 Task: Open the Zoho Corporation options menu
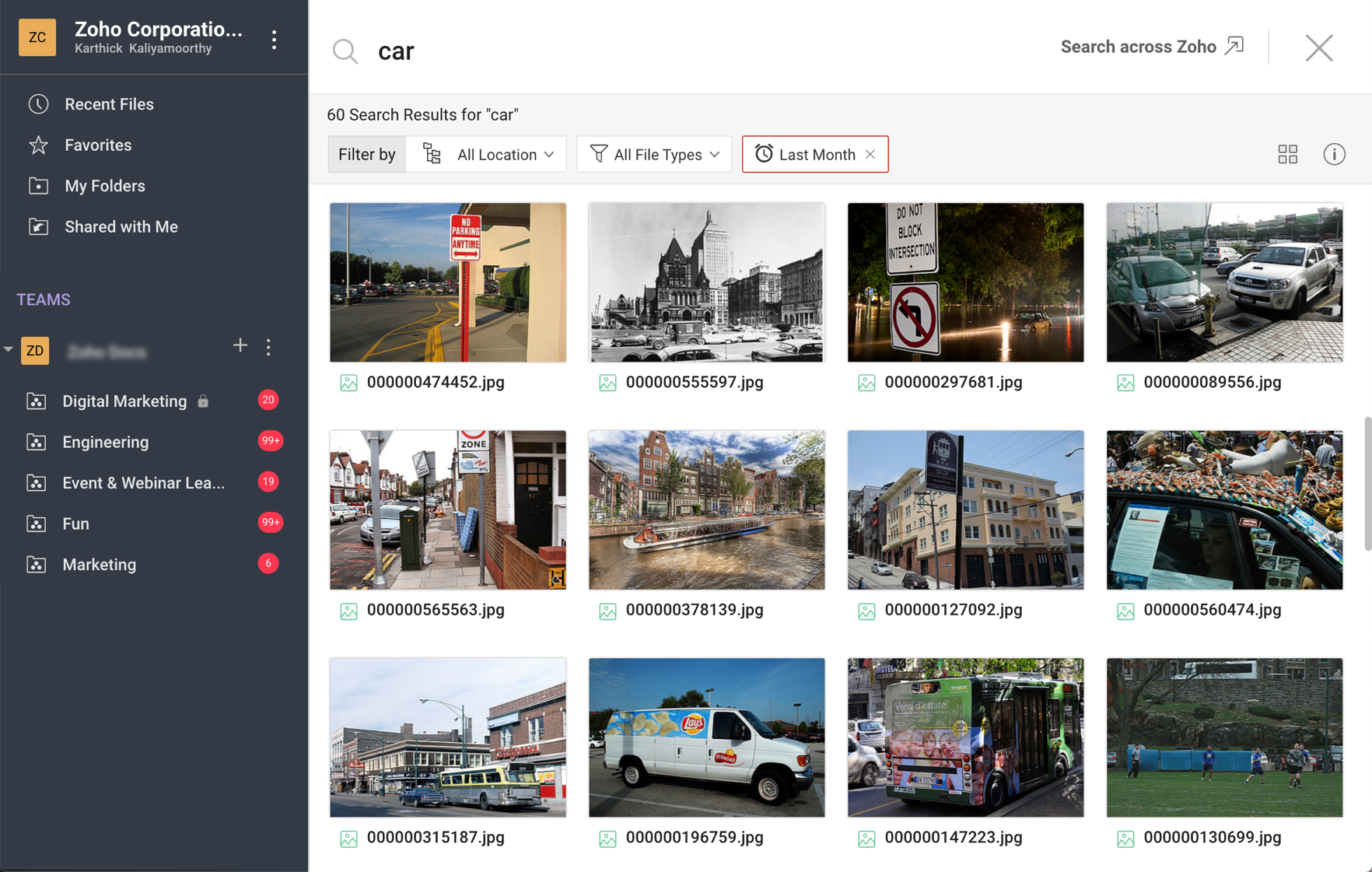click(x=275, y=38)
